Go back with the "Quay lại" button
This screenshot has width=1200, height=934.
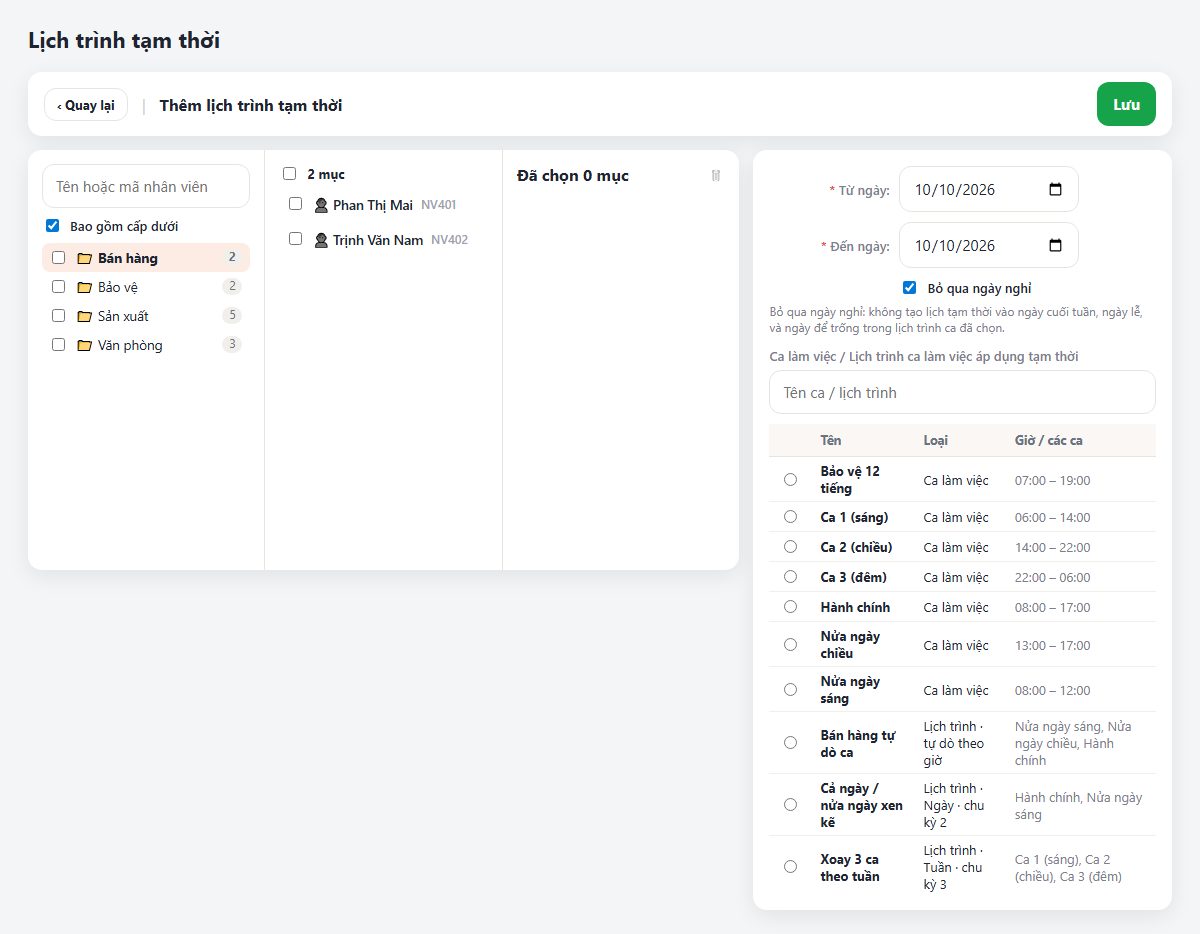(x=86, y=105)
